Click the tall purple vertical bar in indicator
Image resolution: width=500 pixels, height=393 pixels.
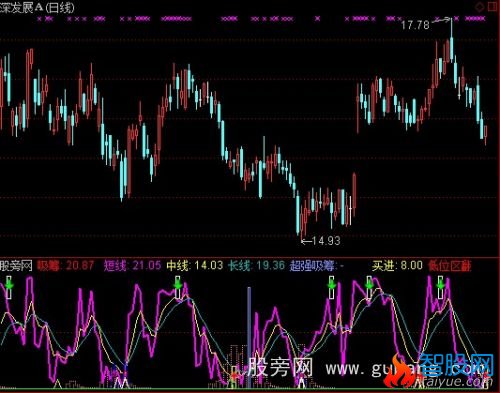[x=249, y=337]
